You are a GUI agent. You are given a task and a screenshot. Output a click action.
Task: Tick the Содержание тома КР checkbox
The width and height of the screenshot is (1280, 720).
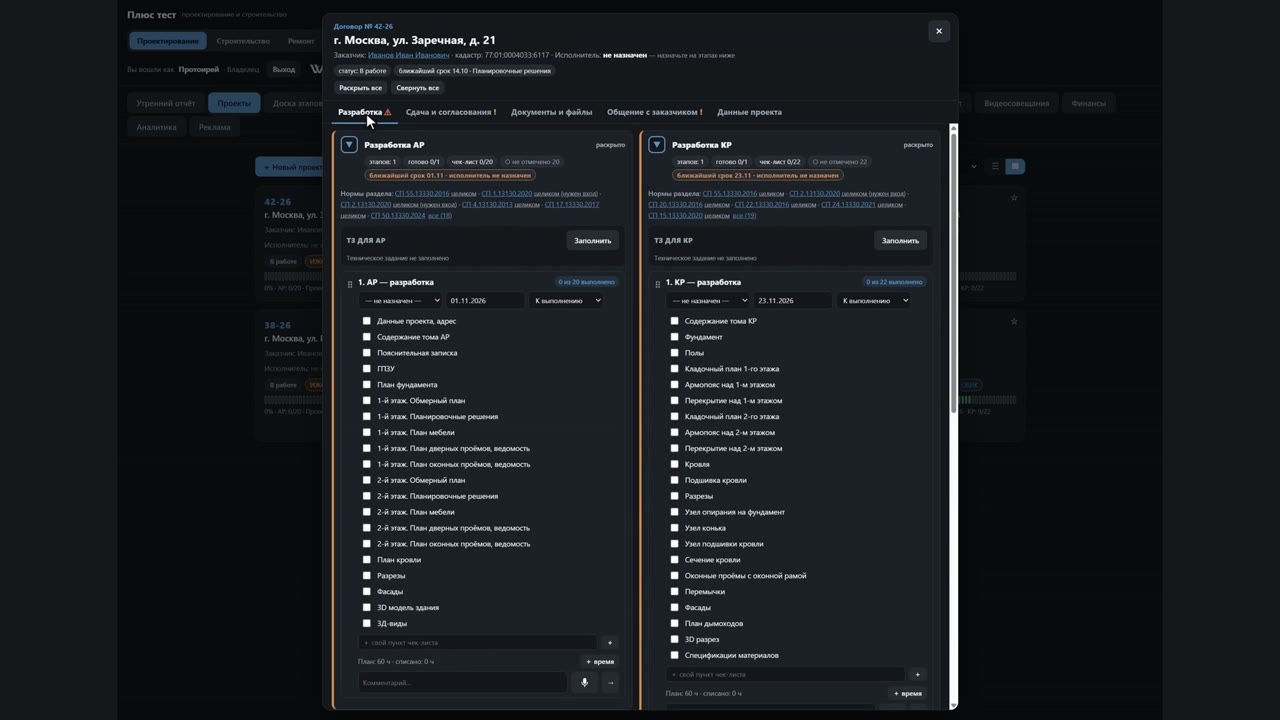coord(674,321)
